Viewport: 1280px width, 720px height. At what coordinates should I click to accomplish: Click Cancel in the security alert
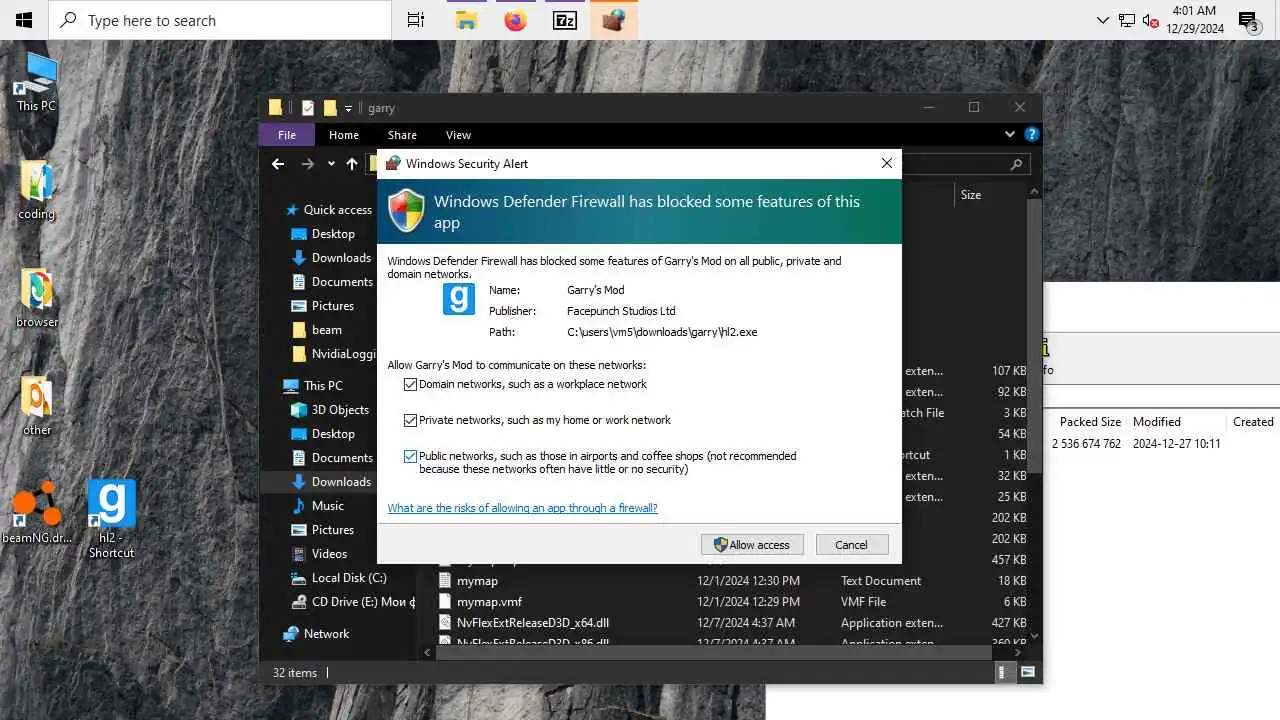pyautogui.click(x=852, y=545)
